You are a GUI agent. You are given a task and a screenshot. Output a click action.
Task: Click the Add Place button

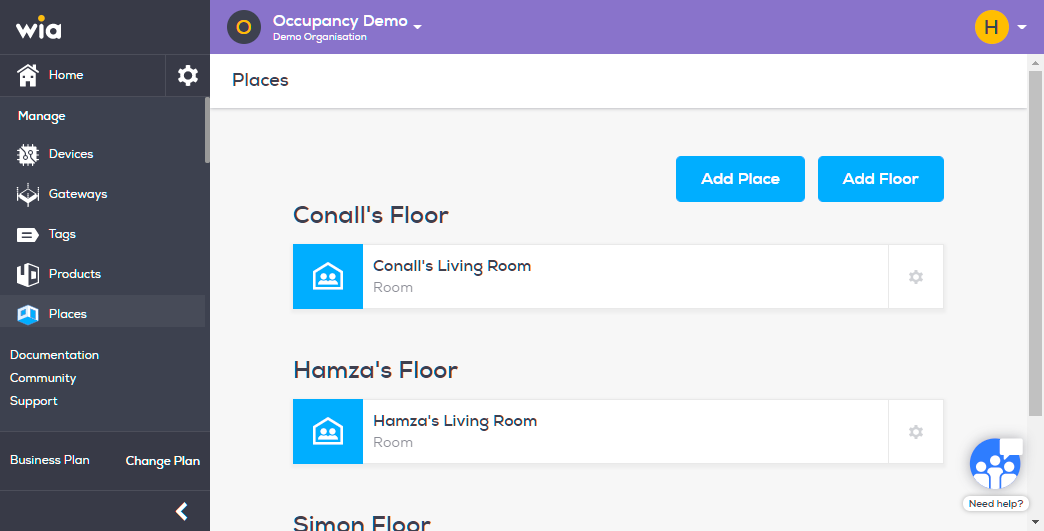(740, 179)
